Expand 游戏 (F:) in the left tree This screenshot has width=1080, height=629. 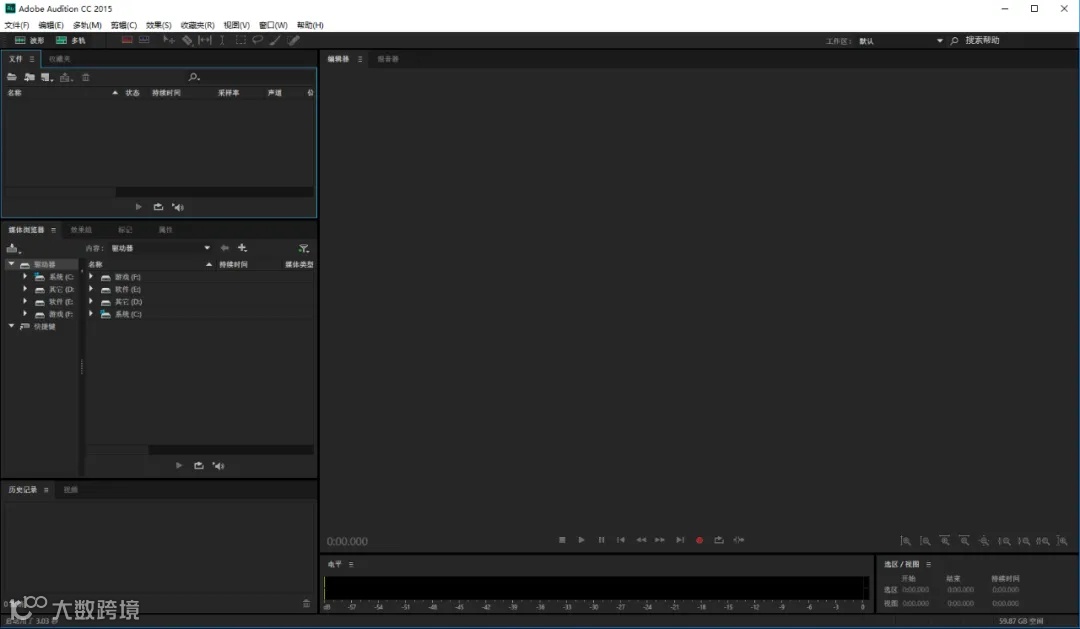click(x=25, y=313)
